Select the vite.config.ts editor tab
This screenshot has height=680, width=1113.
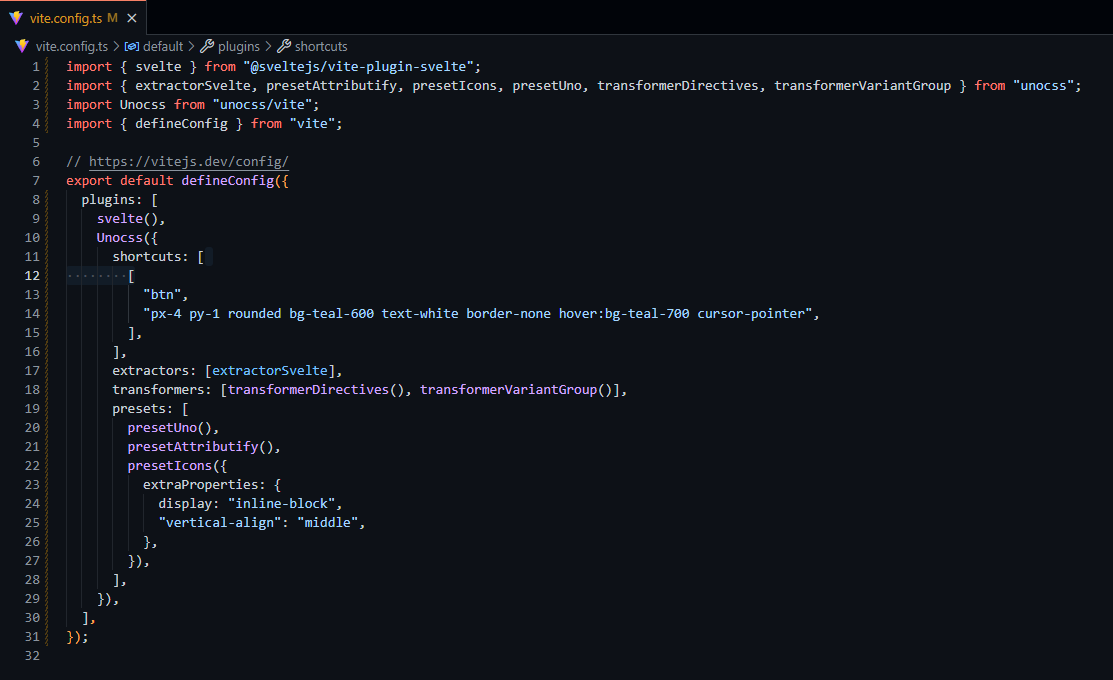pyautogui.click(x=67, y=17)
